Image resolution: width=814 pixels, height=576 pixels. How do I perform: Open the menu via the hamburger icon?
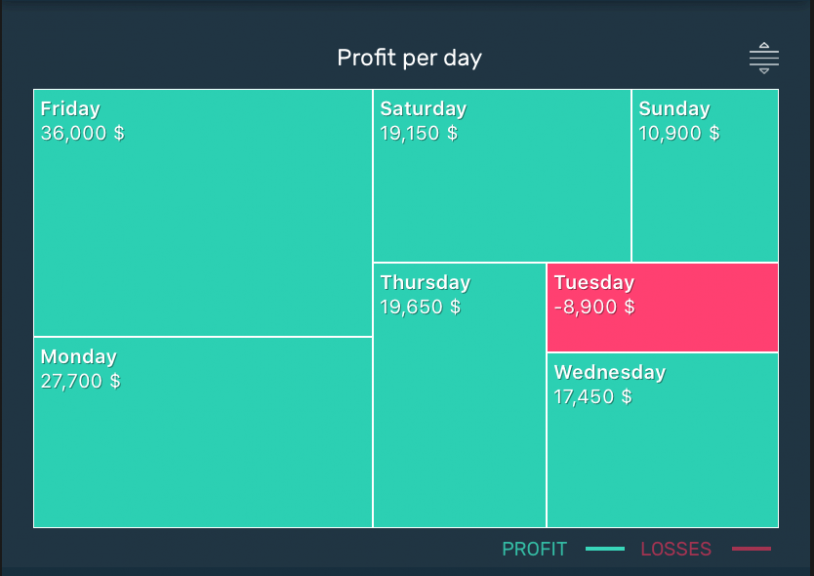pyautogui.click(x=763, y=57)
